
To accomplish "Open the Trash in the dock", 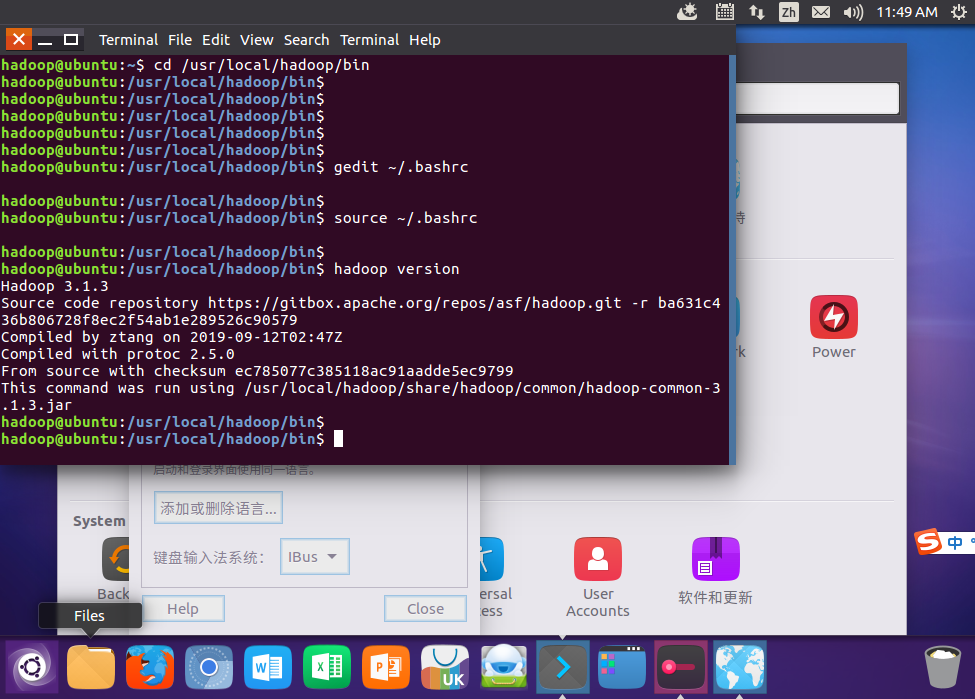I will point(943,667).
